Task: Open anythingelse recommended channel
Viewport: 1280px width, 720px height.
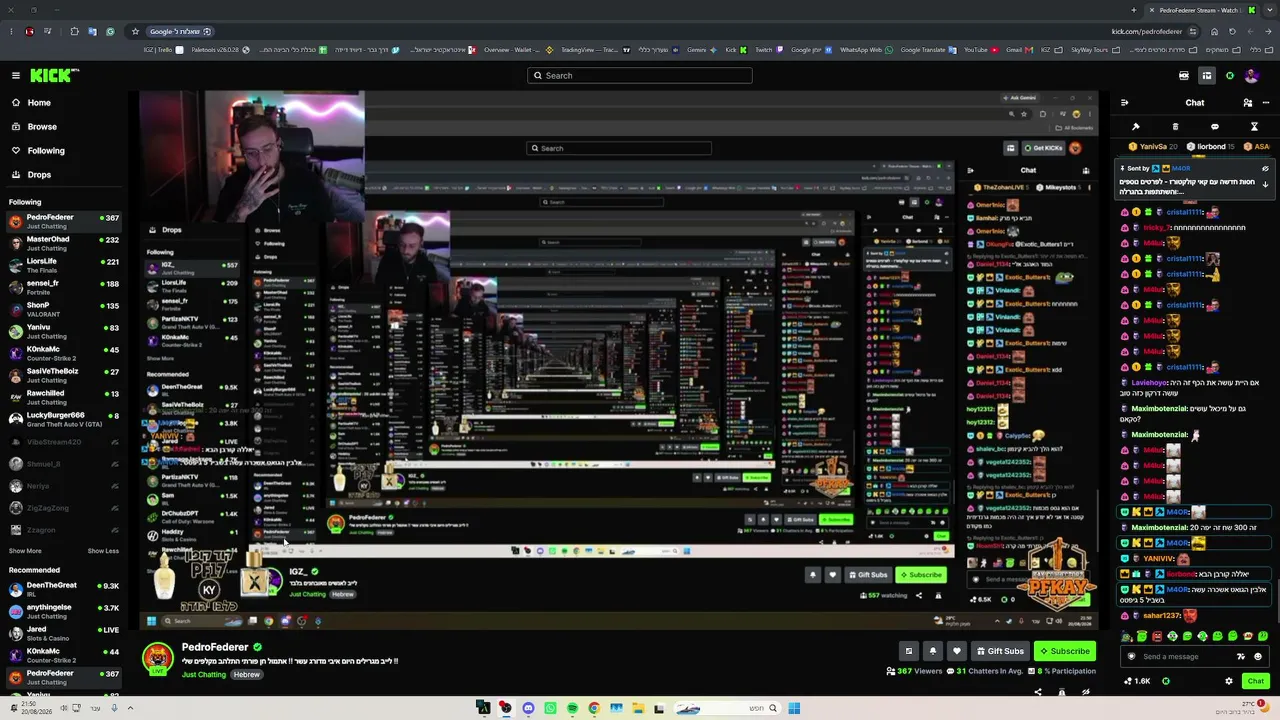Action: click(x=64, y=611)
